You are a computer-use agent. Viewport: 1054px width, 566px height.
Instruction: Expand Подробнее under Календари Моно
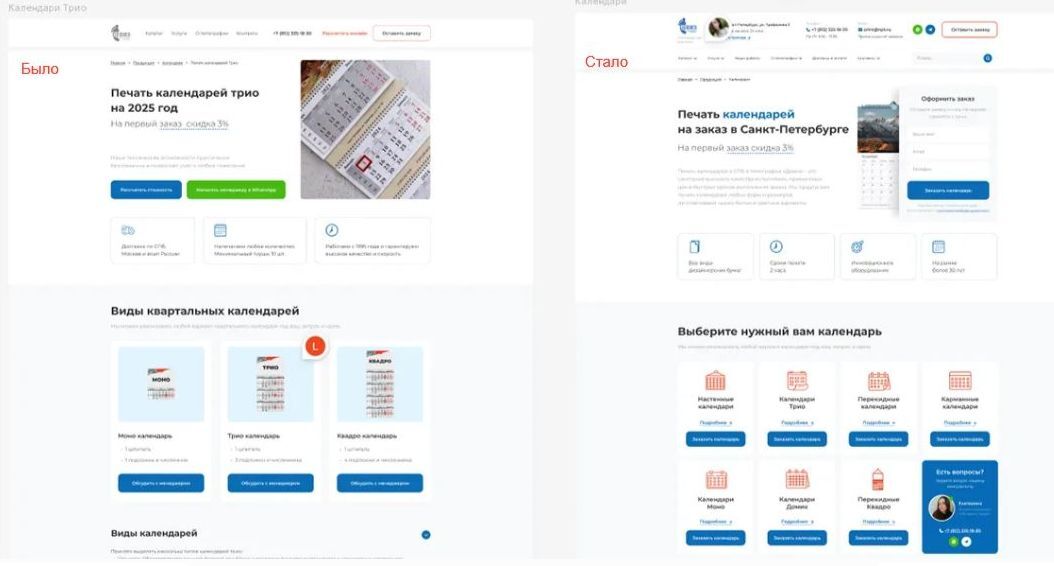(715, 522)
